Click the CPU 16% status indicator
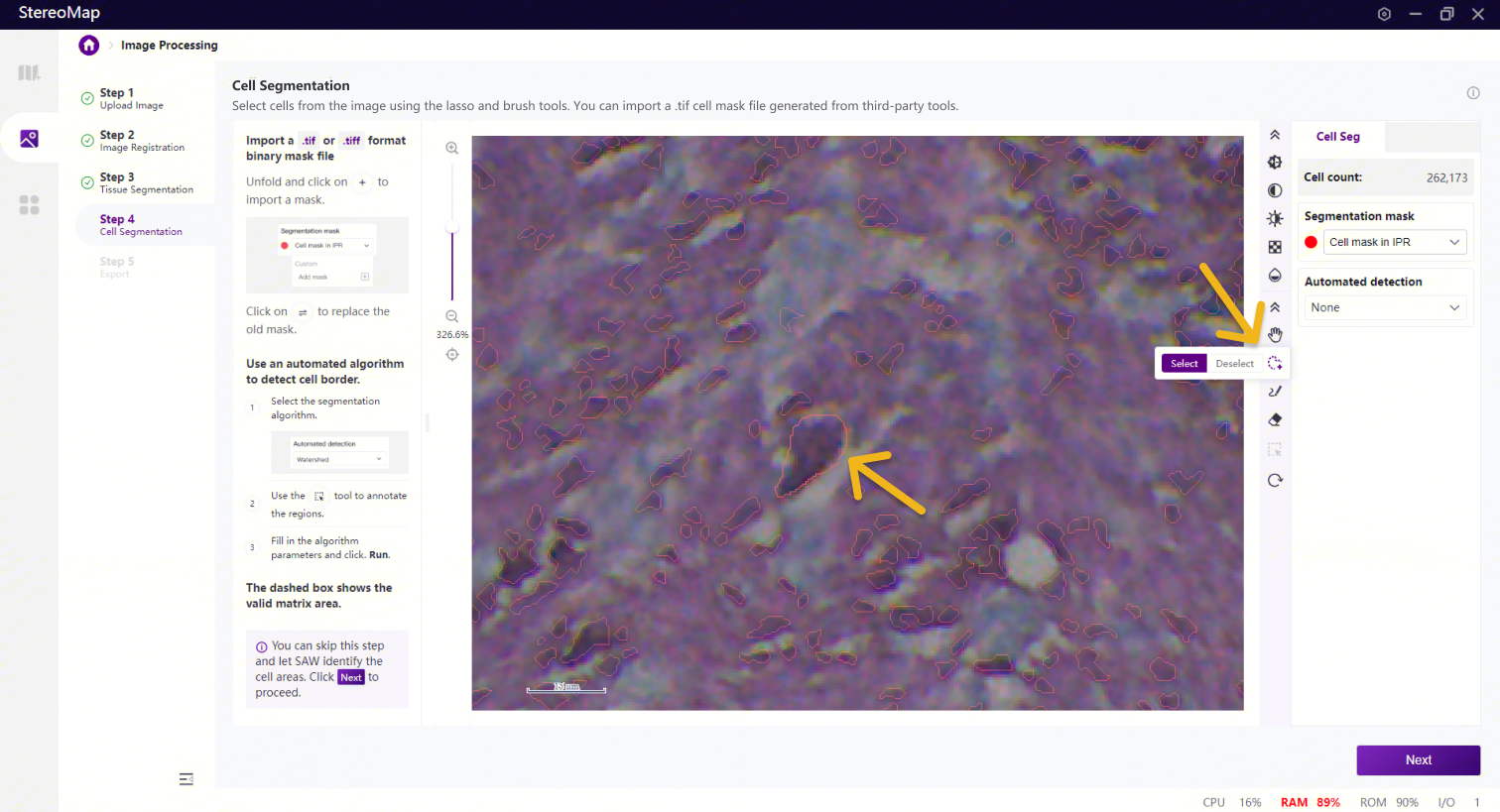Image resolution: width=1500 pixels, height=812 pixels. click(1231, 803)
